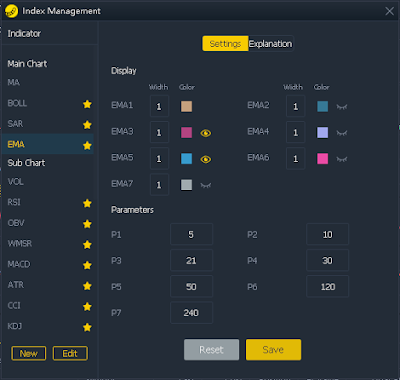The height and width of the screenshot is (380, 400).
Task: Show the hidden EMA2 line
Action: click(x=342, y=107)
